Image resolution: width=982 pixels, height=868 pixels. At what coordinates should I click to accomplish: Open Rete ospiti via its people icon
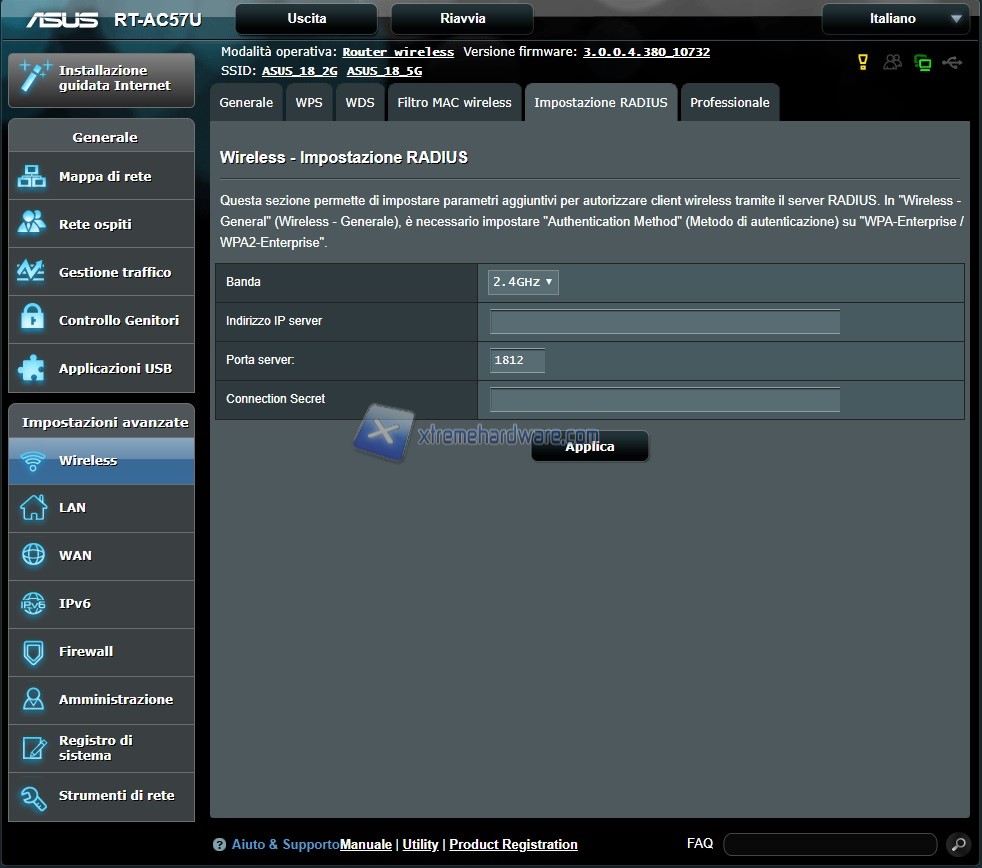point(32,224)
